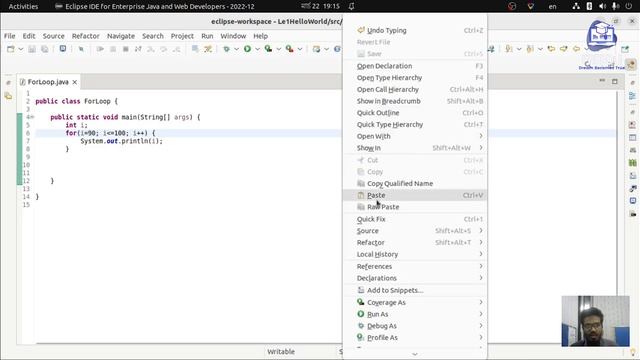The height and width of the screenshot is (360, 640).
Task: Click the Terminate debug toolbar icon
Action: click(126, 49)
